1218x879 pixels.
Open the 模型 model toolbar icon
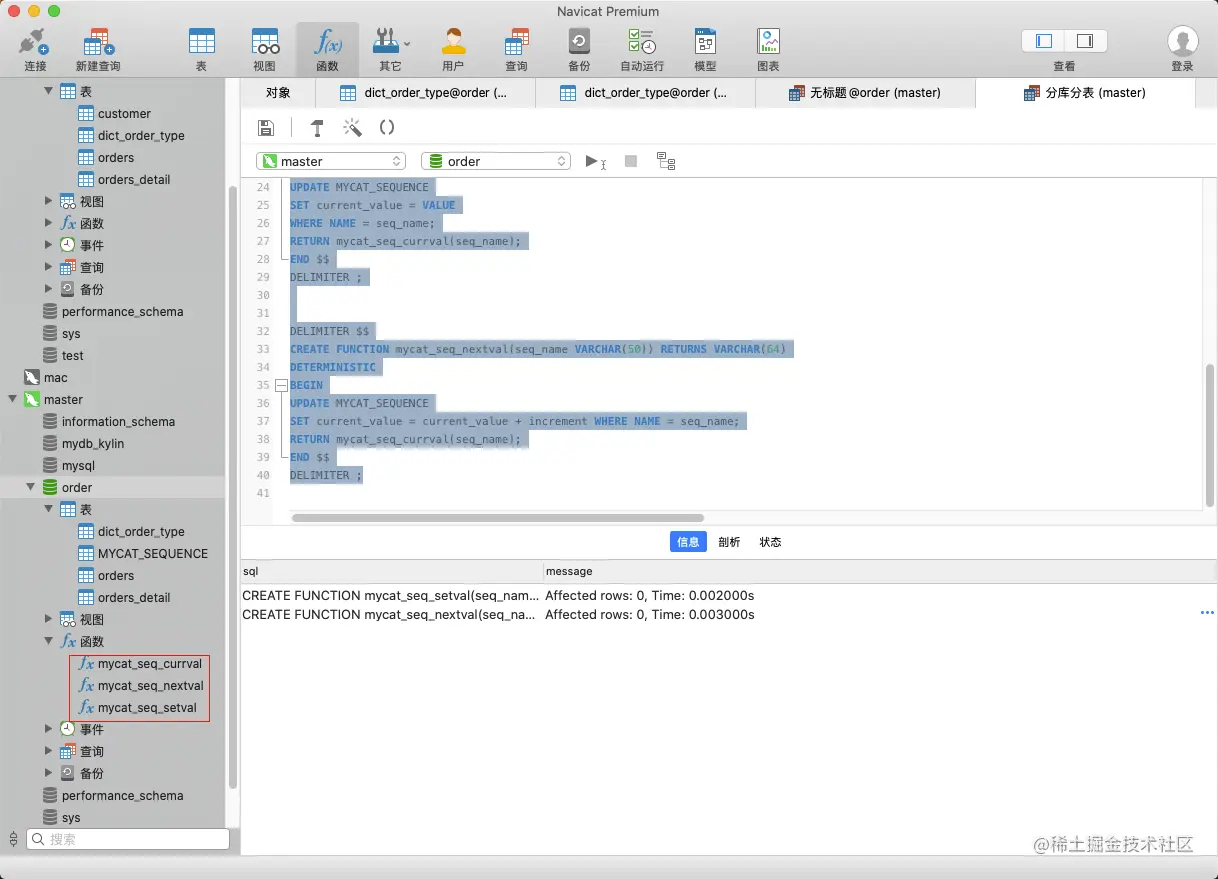click(x=705, y=48)
